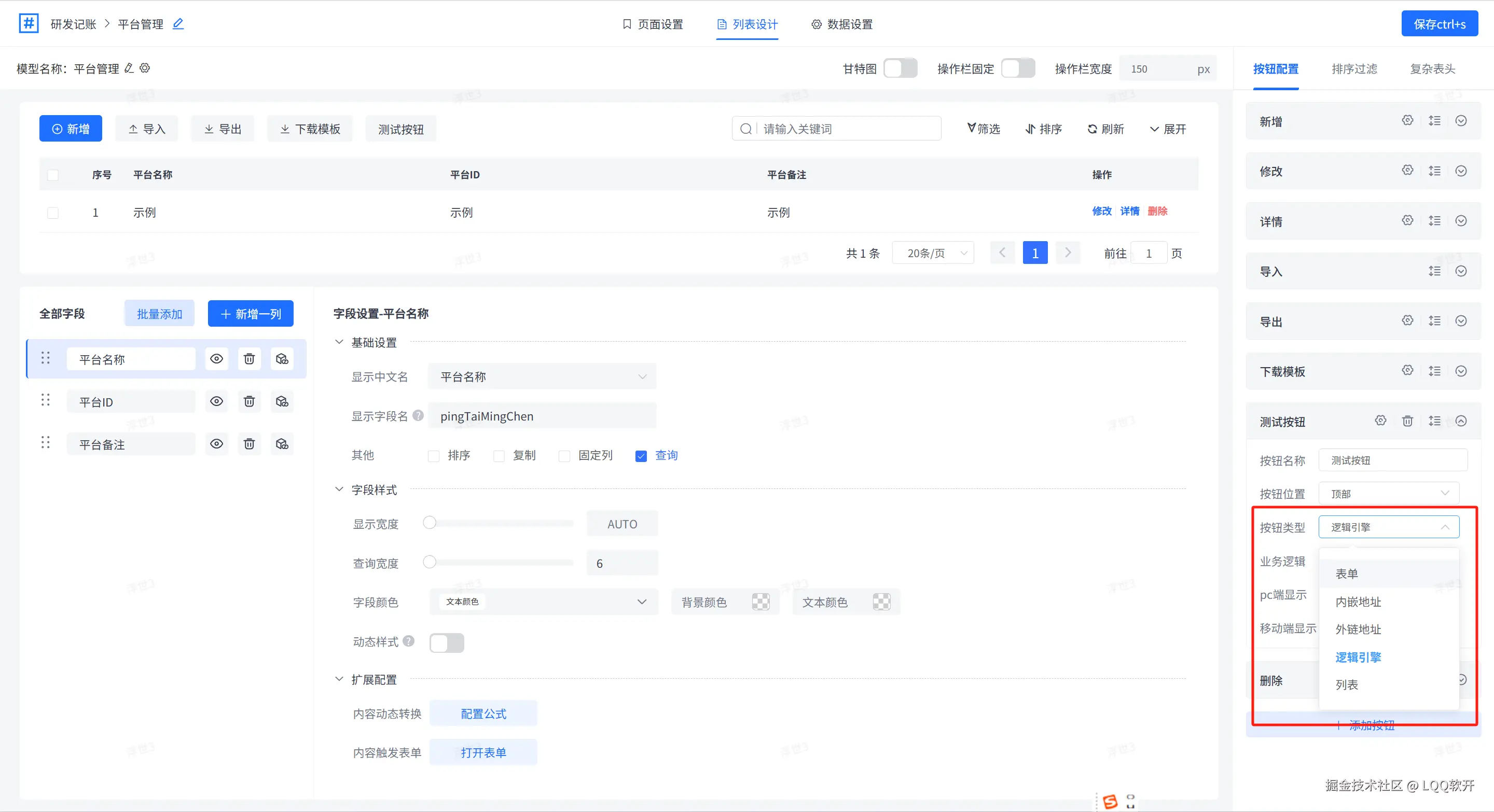Delete the 平台ID field with trash icon
The image size is (1494, 812).
(x=249, y=401)
